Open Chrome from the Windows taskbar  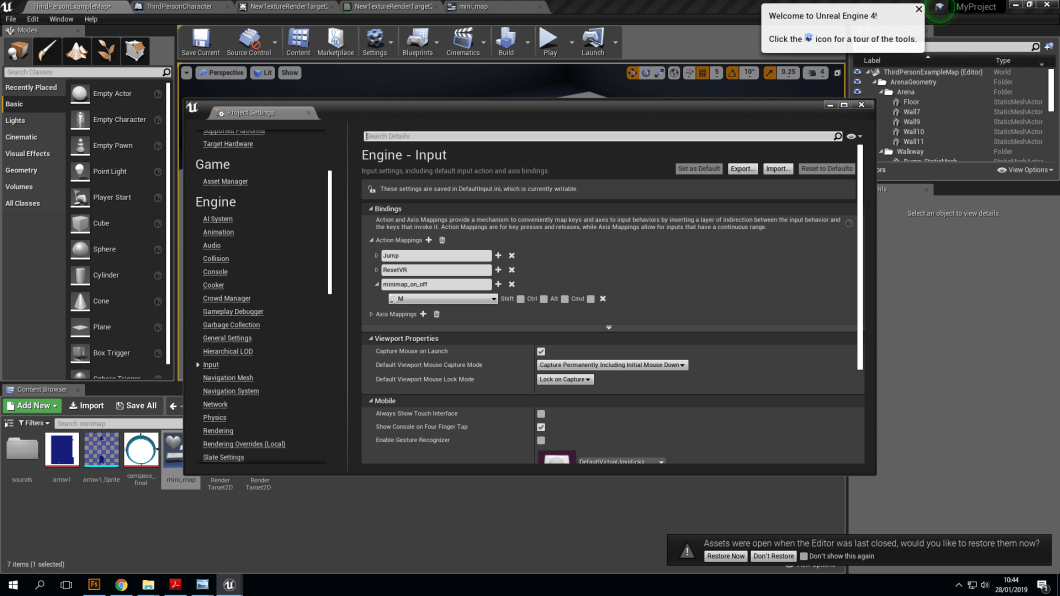[121, 585]
